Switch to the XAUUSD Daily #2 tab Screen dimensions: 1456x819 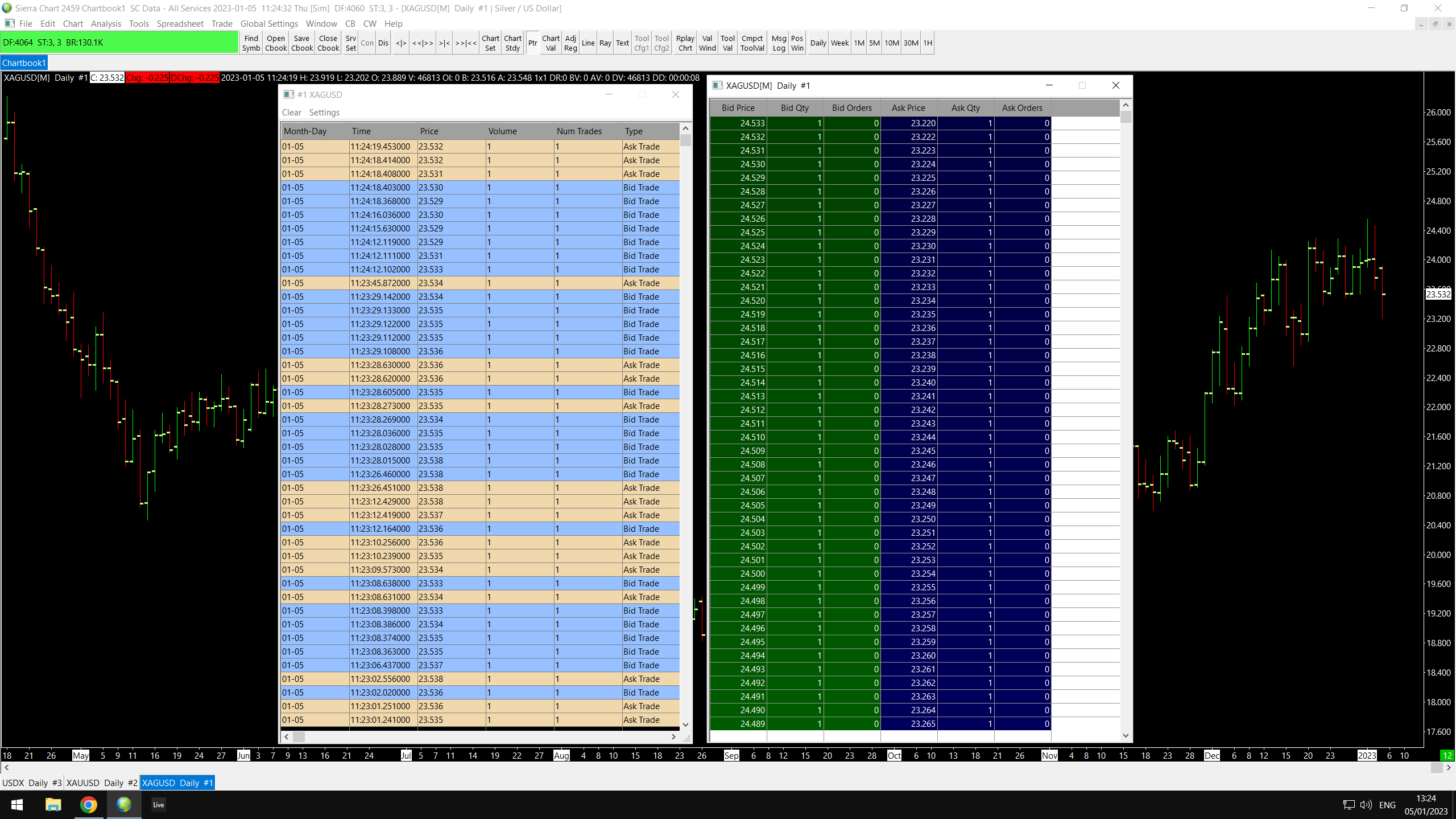click(102, 783)
